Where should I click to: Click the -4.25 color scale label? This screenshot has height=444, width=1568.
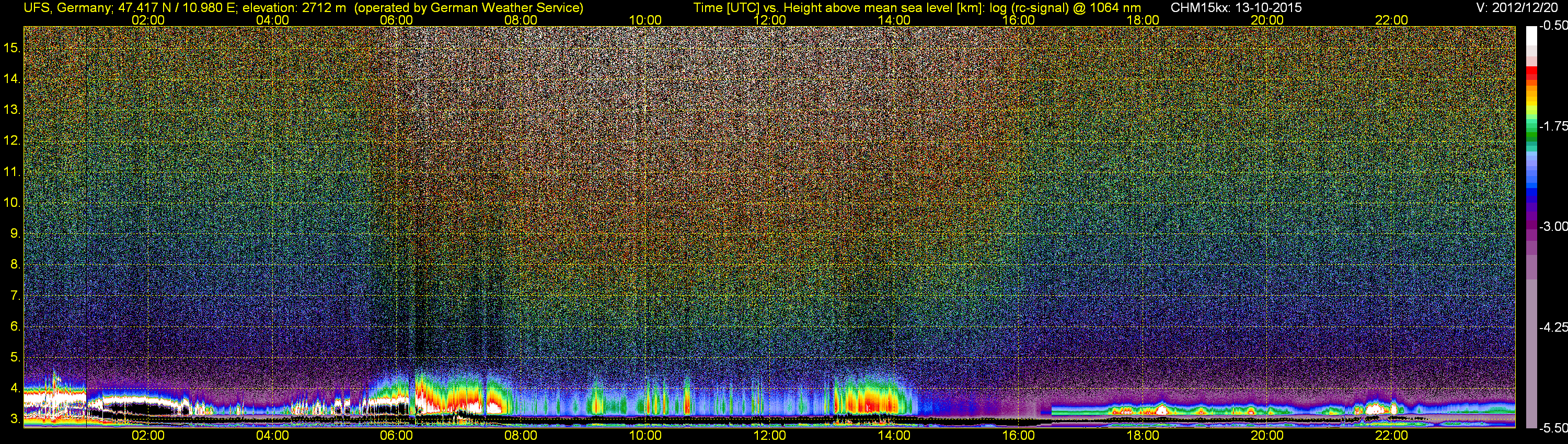tap(1553, 327)
